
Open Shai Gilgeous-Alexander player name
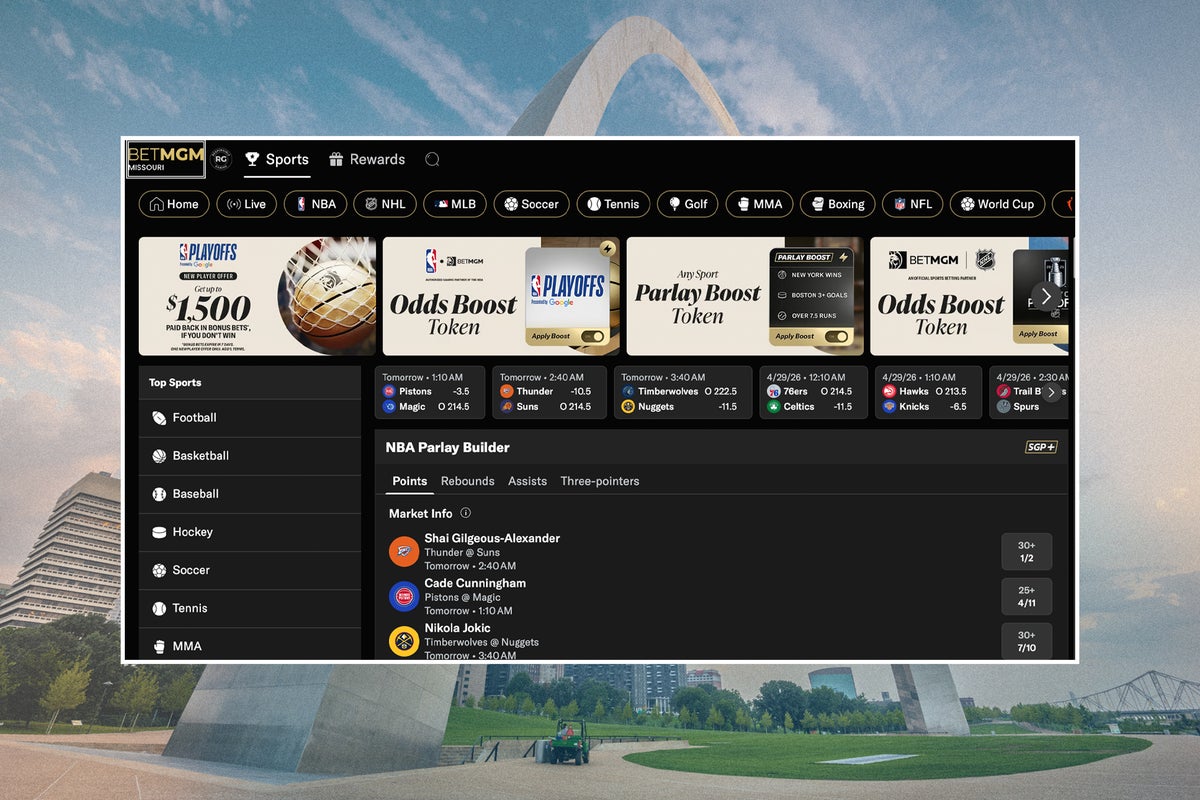click(x=492, y=538)
